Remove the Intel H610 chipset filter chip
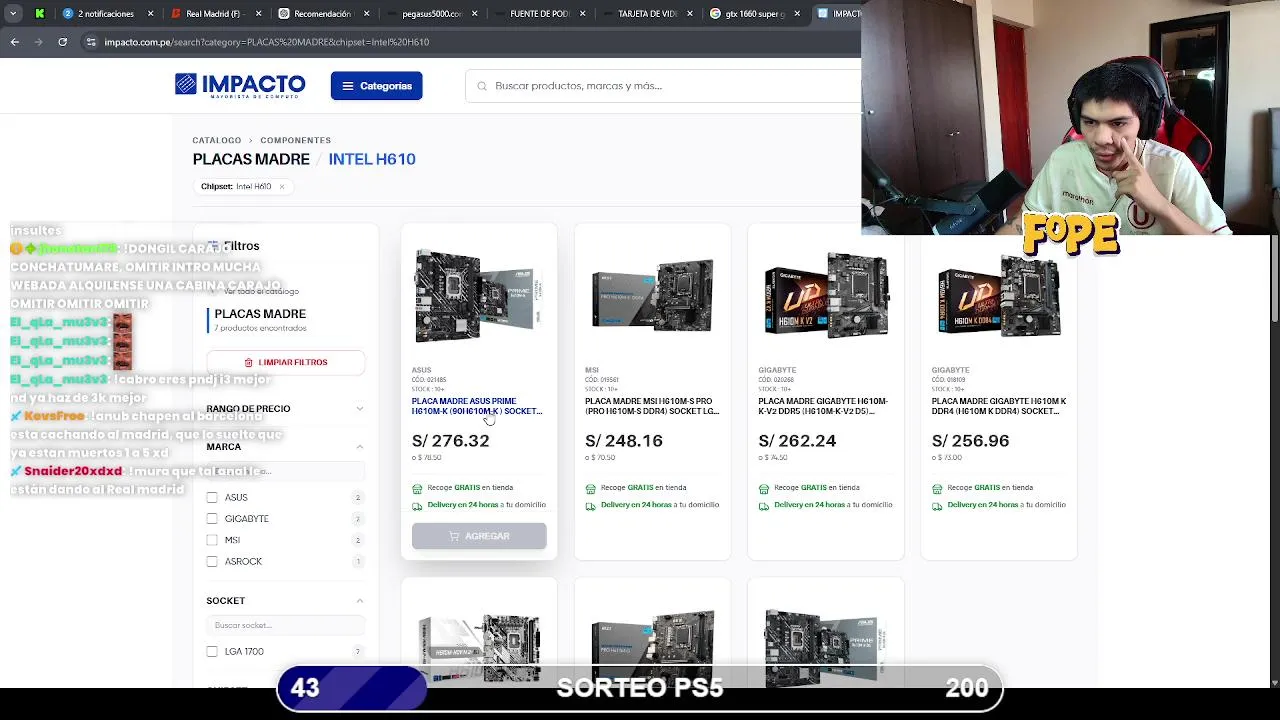This screenshot has height=720, width=1280. click(x=281, y=186)
